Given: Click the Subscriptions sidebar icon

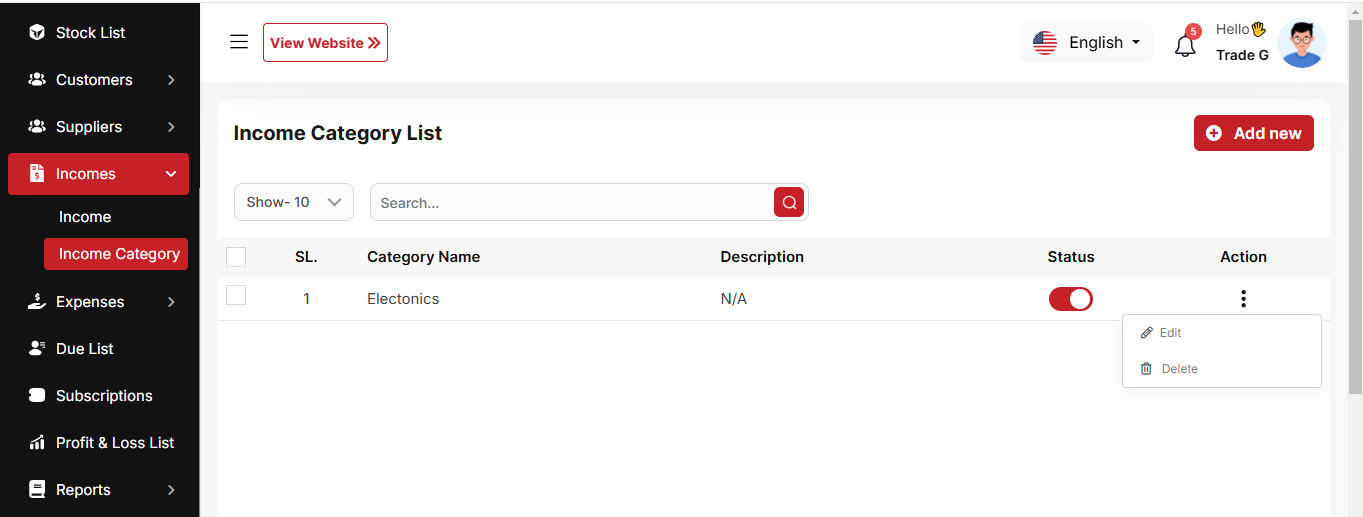Looking at the screenshot, I should [x=37, y=396].
